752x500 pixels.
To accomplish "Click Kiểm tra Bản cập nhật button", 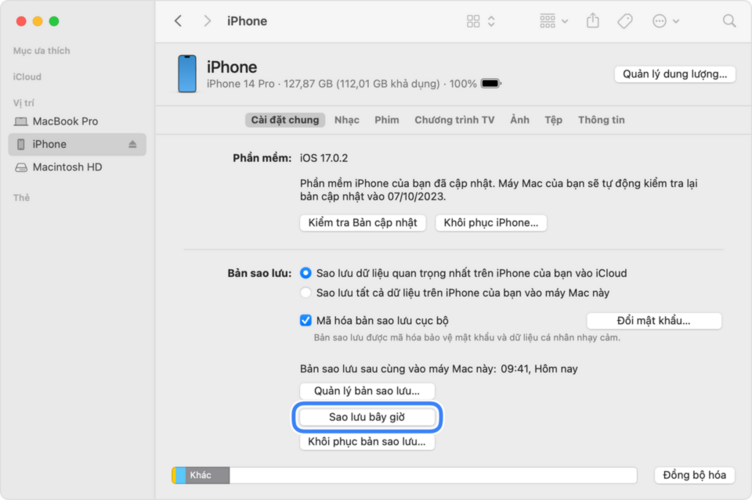I will tap(363, 223).
